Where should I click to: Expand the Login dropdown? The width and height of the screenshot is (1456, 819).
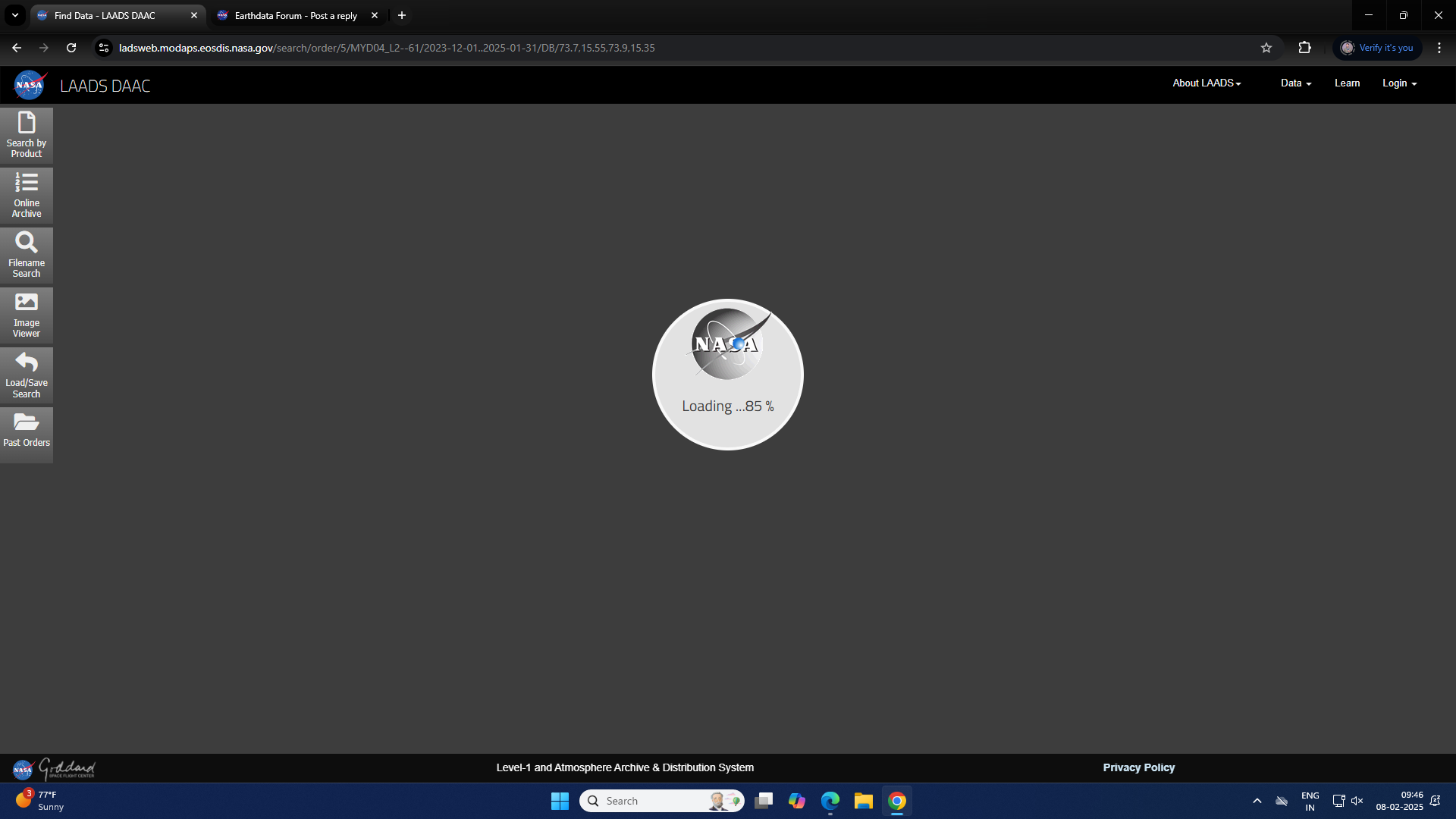pos(1398,83)
